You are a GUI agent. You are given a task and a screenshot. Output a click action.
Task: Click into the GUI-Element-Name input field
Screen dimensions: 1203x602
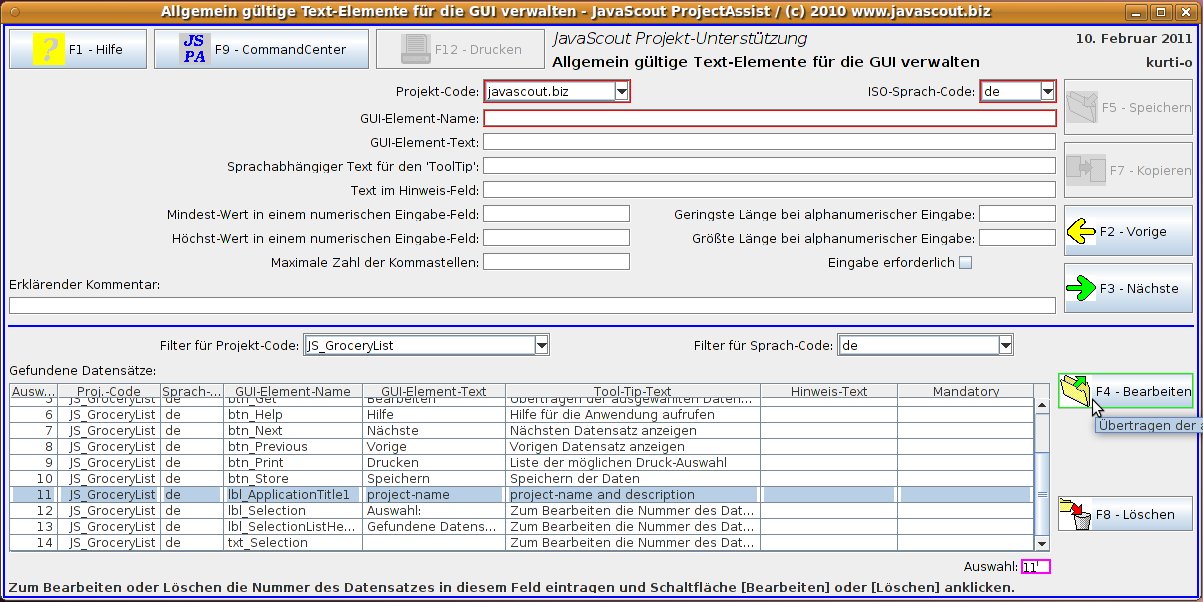click(769, 118)
